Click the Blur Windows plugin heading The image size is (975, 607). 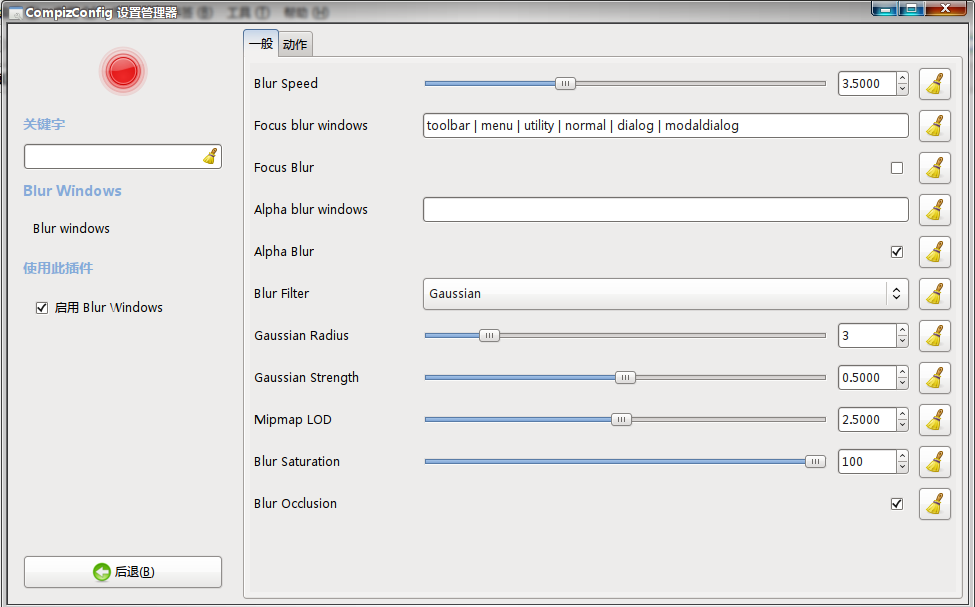(x=72, y=191)
